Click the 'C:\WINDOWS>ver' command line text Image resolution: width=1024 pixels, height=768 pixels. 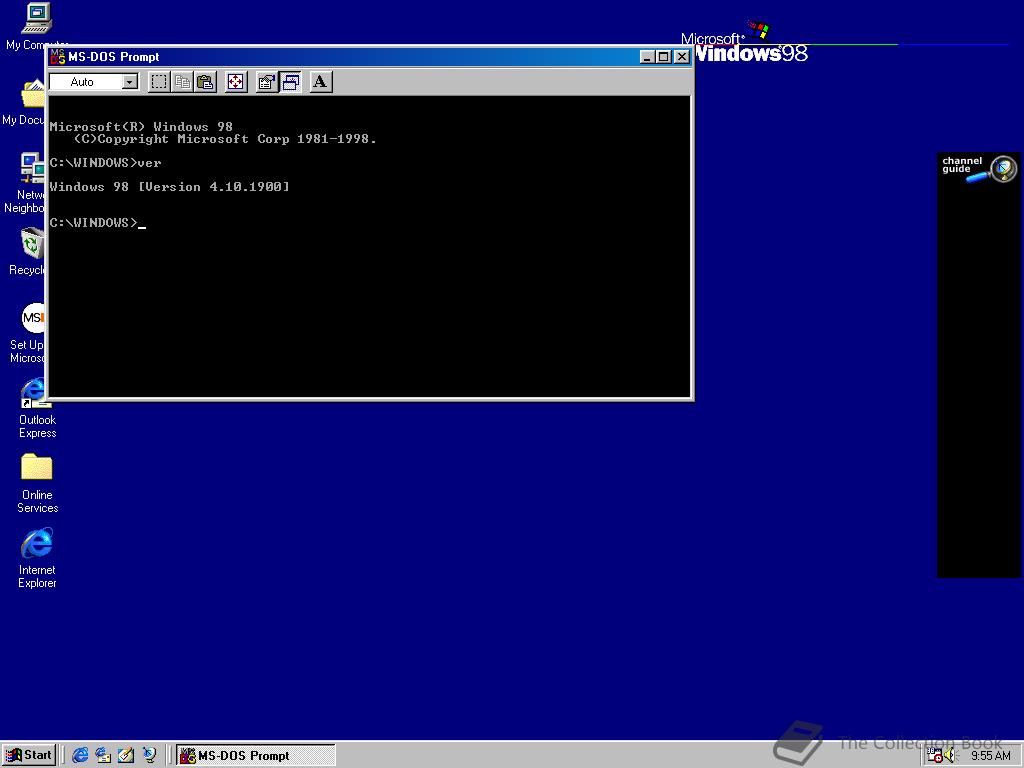[105, 163]
